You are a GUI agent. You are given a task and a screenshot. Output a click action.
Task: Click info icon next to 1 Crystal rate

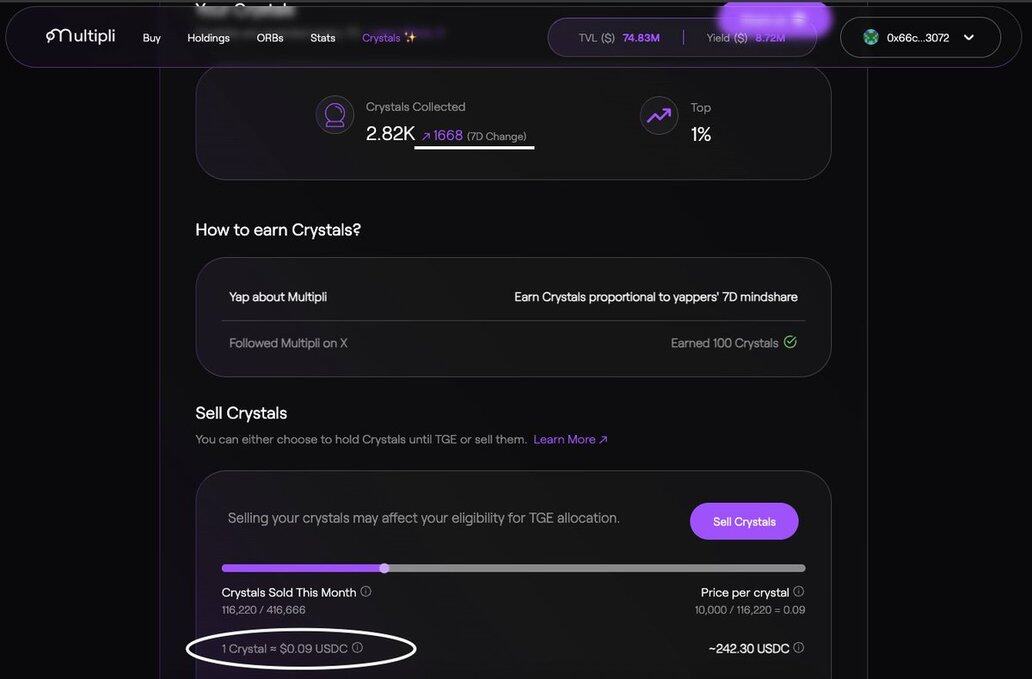[x=358, y=648]
